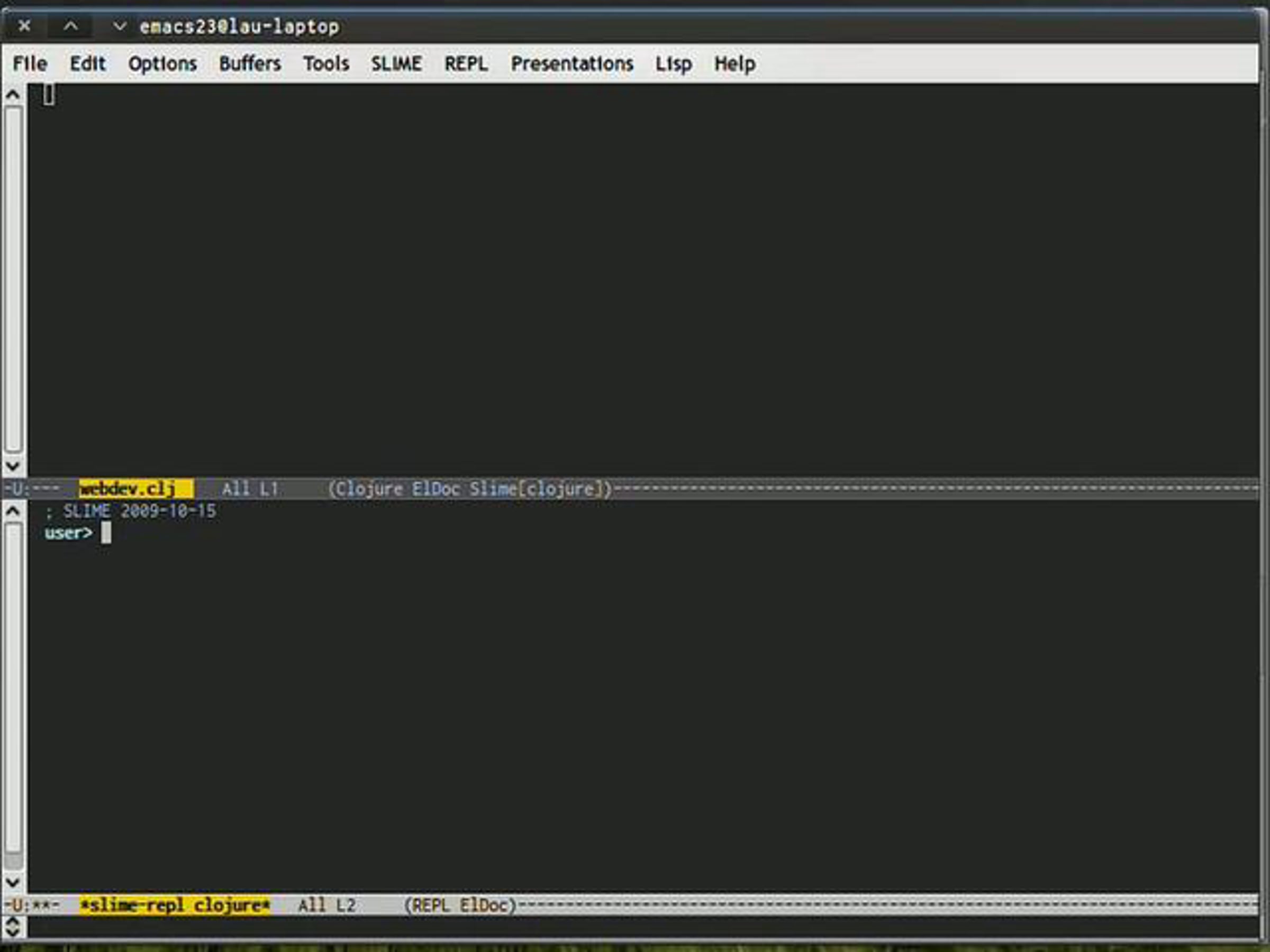This screenshot has height=952, width=1270.
Task: Click the down arrow of the webdev.clj scrollbar
Action: pos(13,466)
